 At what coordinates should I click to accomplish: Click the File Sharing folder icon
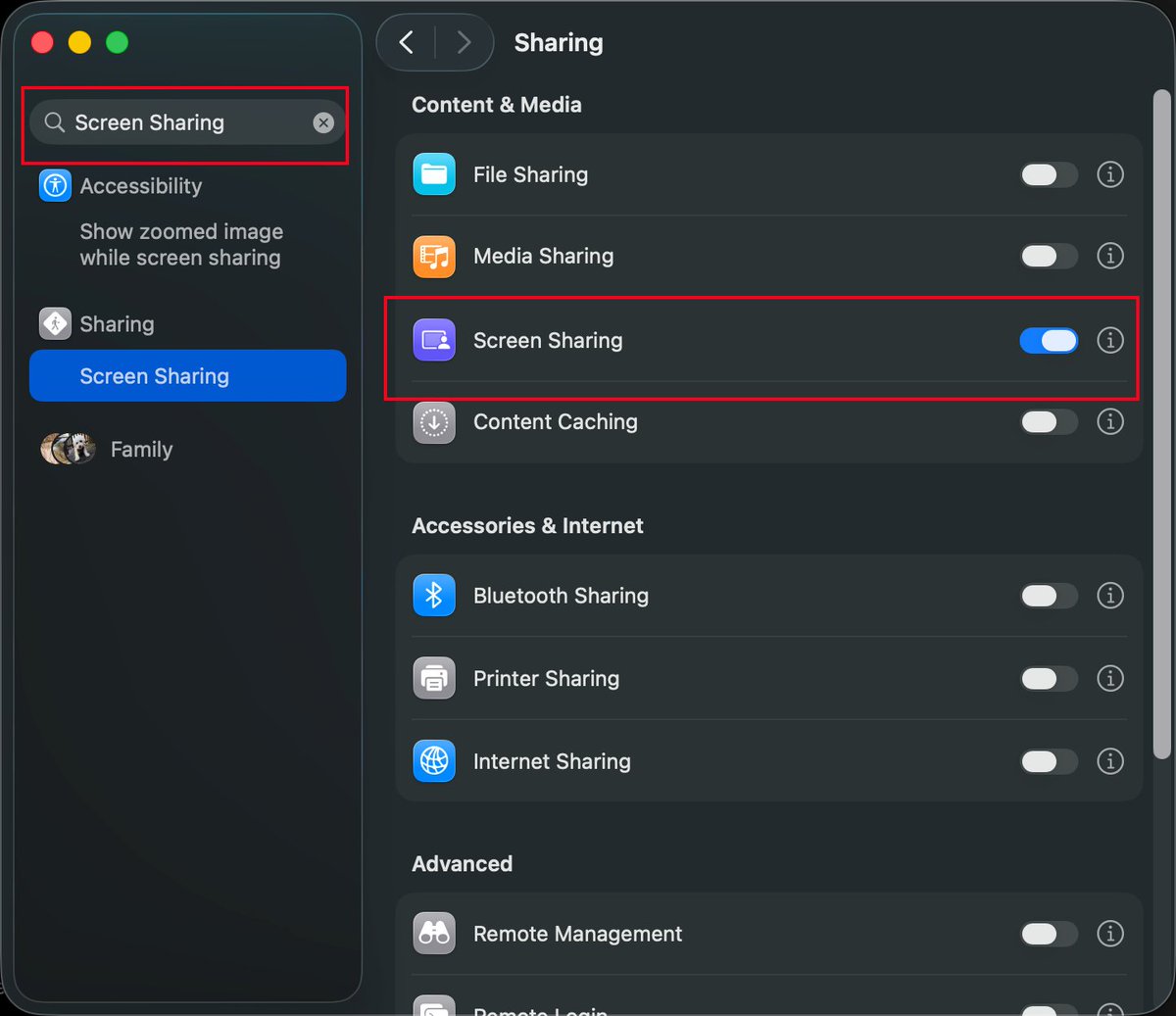coord(434,174)
